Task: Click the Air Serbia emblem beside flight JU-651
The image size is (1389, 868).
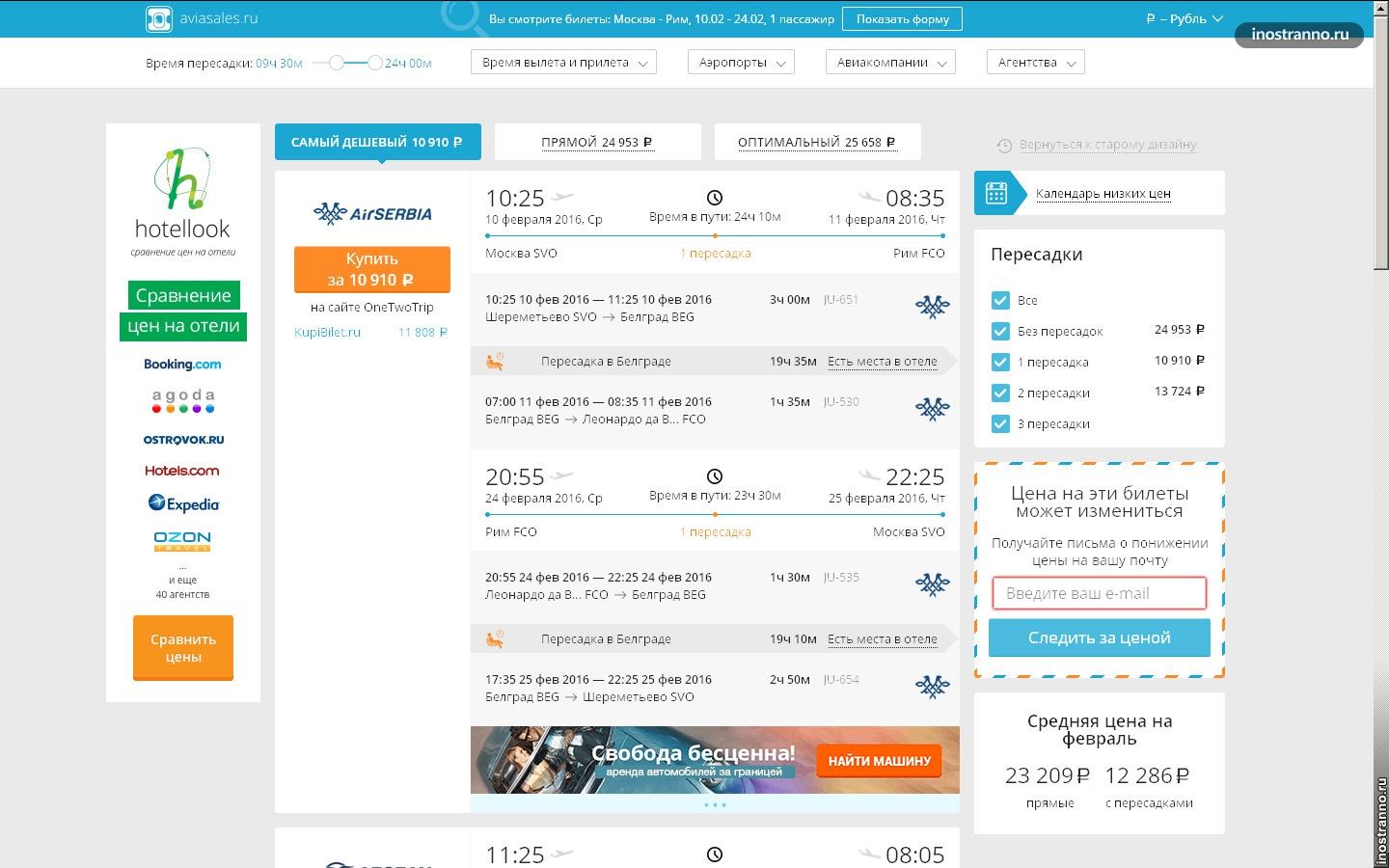Action: [x=932, y=307]
